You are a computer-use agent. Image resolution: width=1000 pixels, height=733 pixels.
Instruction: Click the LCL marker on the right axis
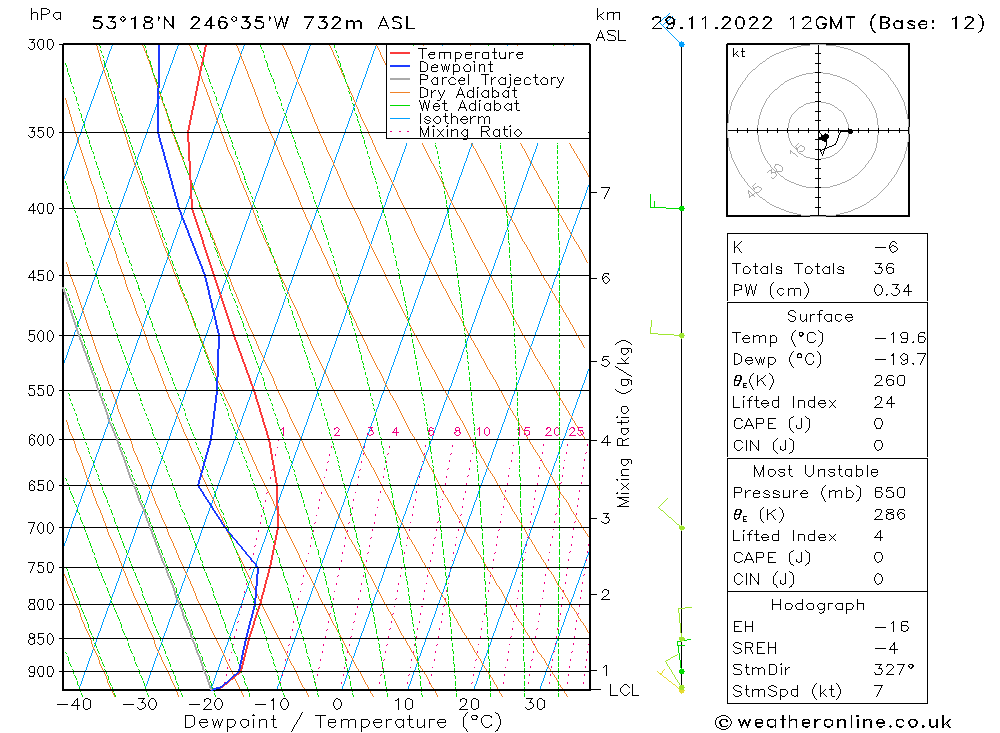point(623,690)
